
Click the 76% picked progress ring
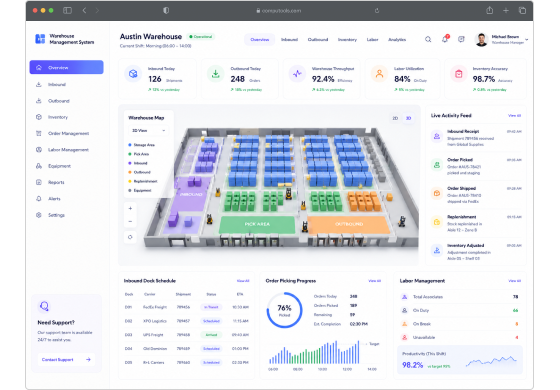point(284,310)
